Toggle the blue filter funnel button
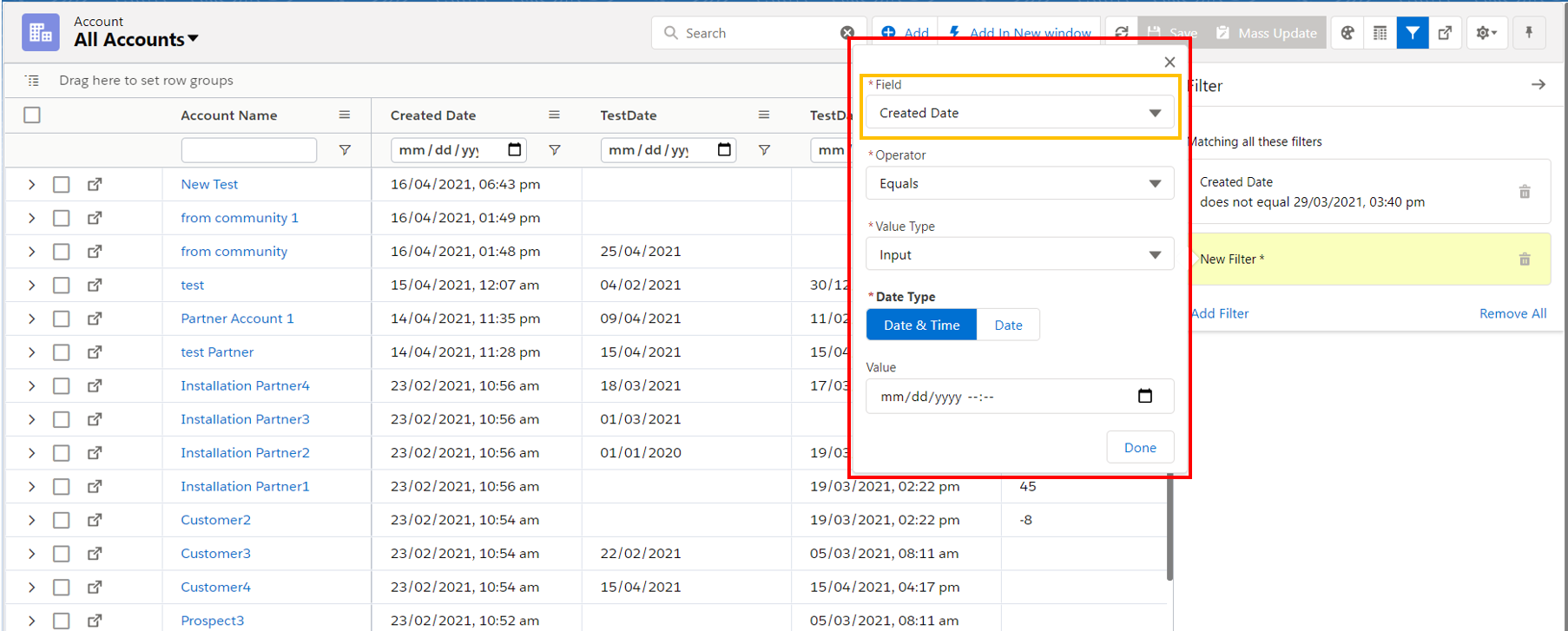 pos(1413,33)
